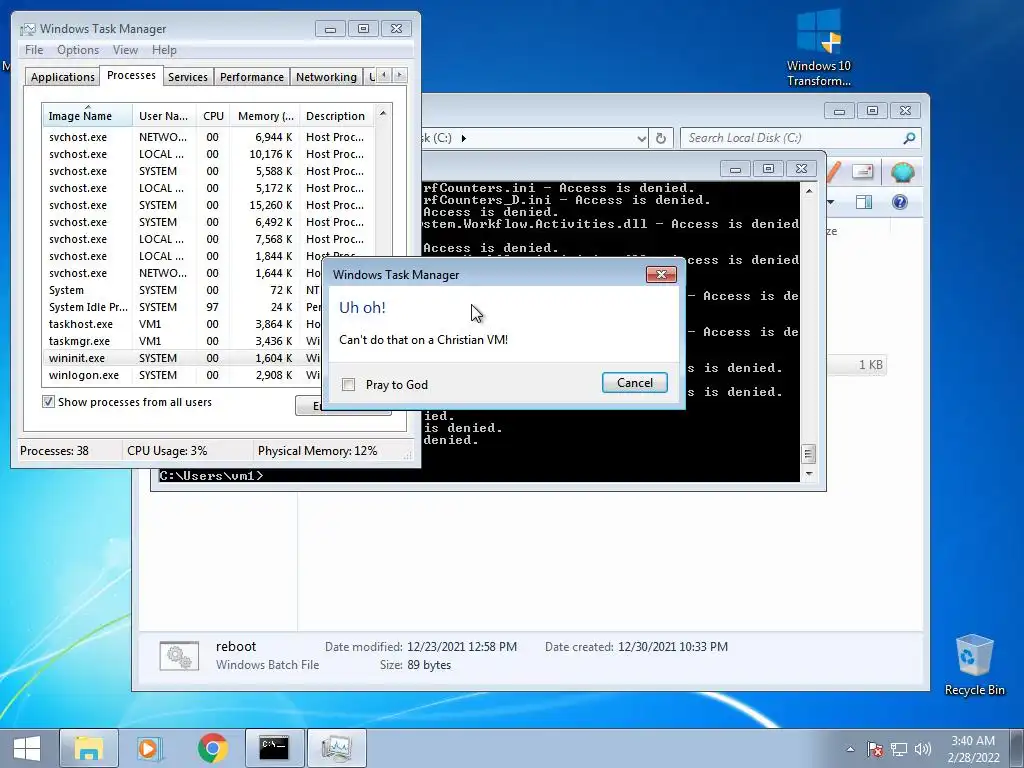
Task: Open the Recycle Bin desktop icon
Action: click(x=974, y=665)
